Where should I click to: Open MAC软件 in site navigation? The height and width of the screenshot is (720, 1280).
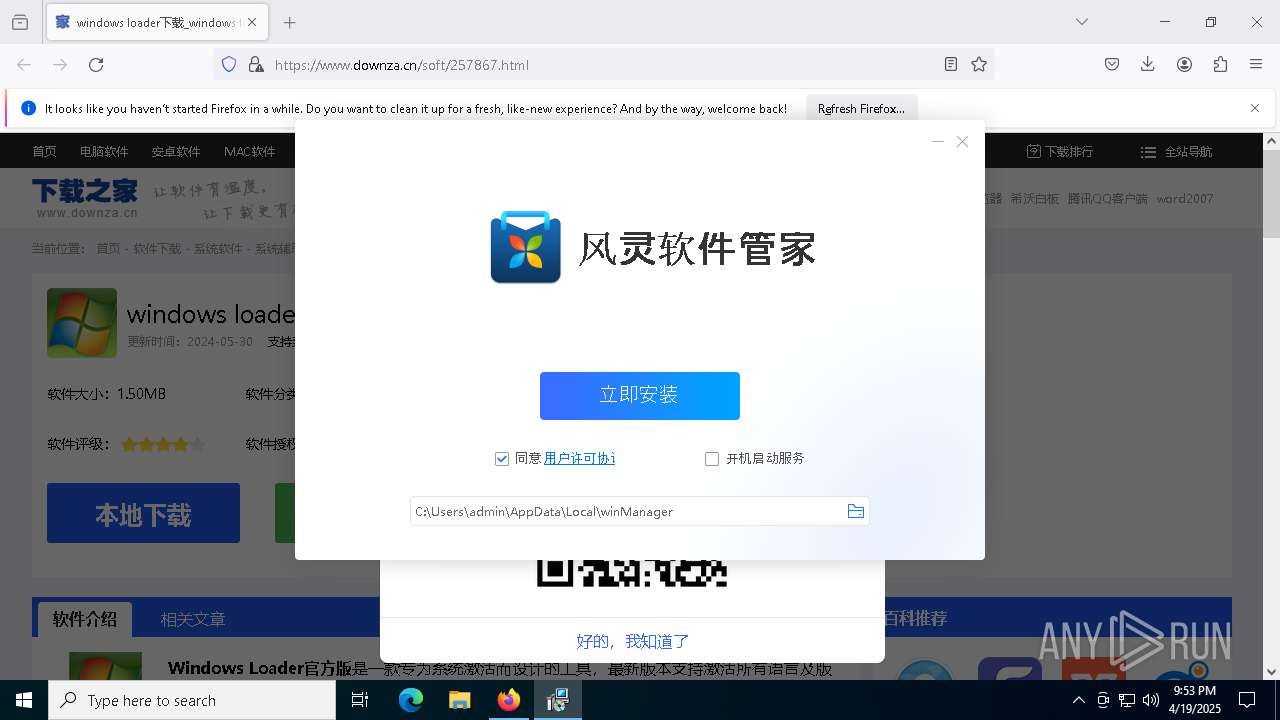pos(249,152)
